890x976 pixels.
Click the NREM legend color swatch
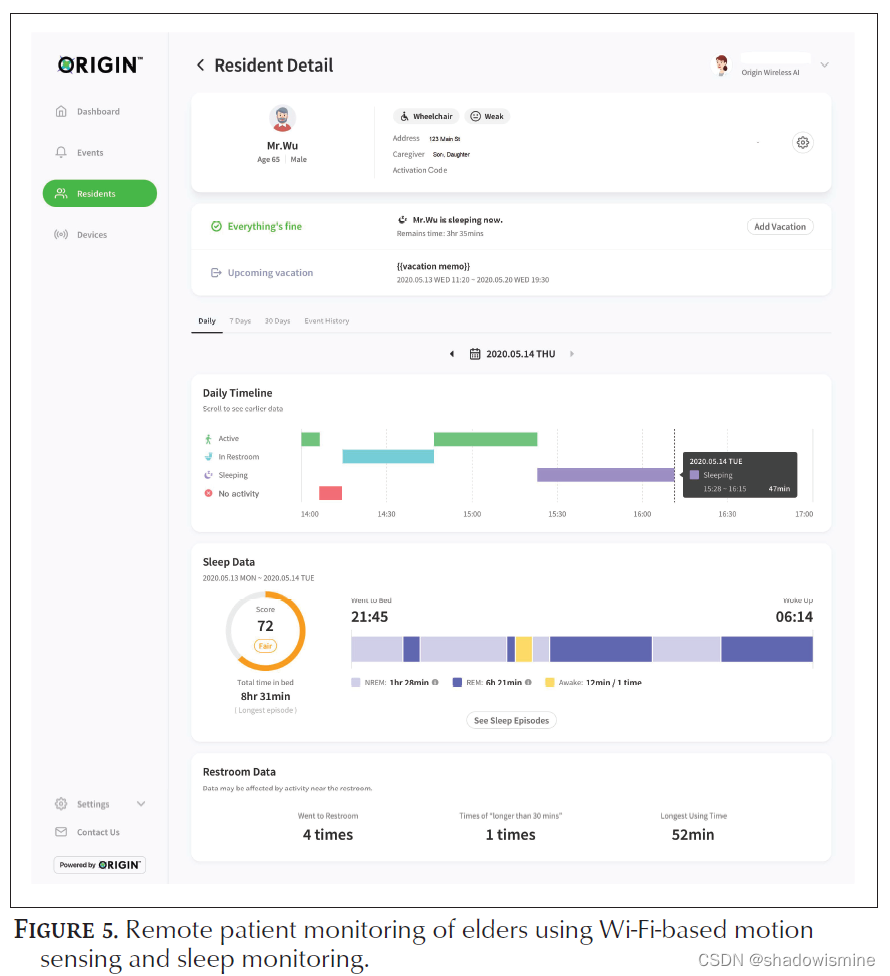(x=356, y=682)
